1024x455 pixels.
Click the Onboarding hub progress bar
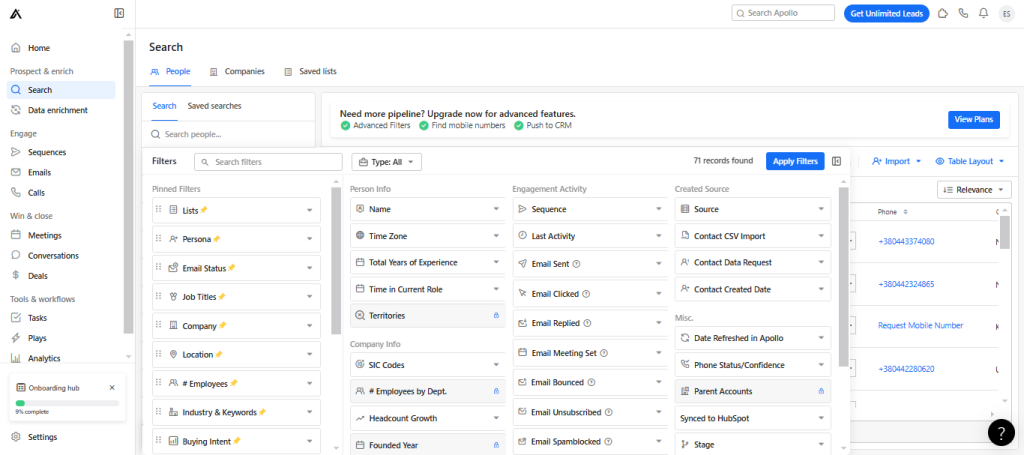click(x=67, y=403)
